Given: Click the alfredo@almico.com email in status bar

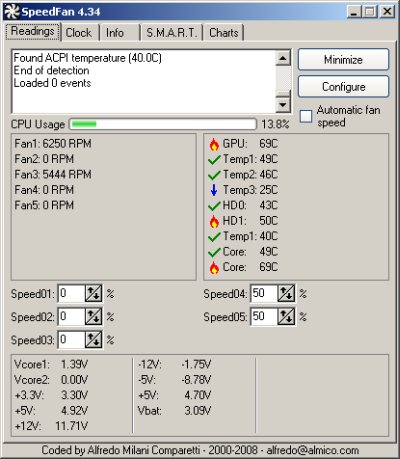Looking at the screenshot, I should coord(313,450).
